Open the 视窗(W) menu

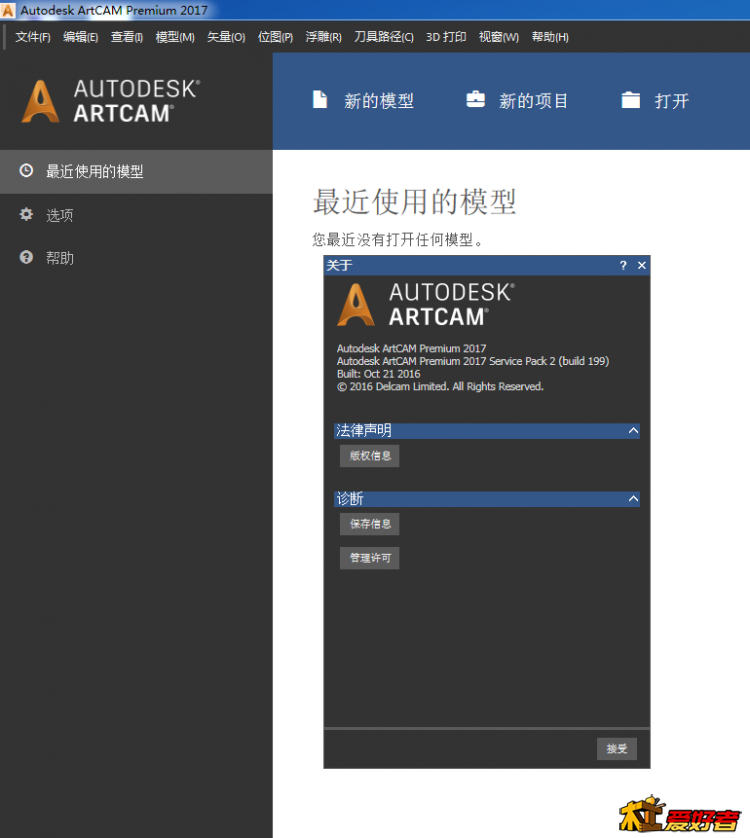pyautogui.click(x=499, y=37)
